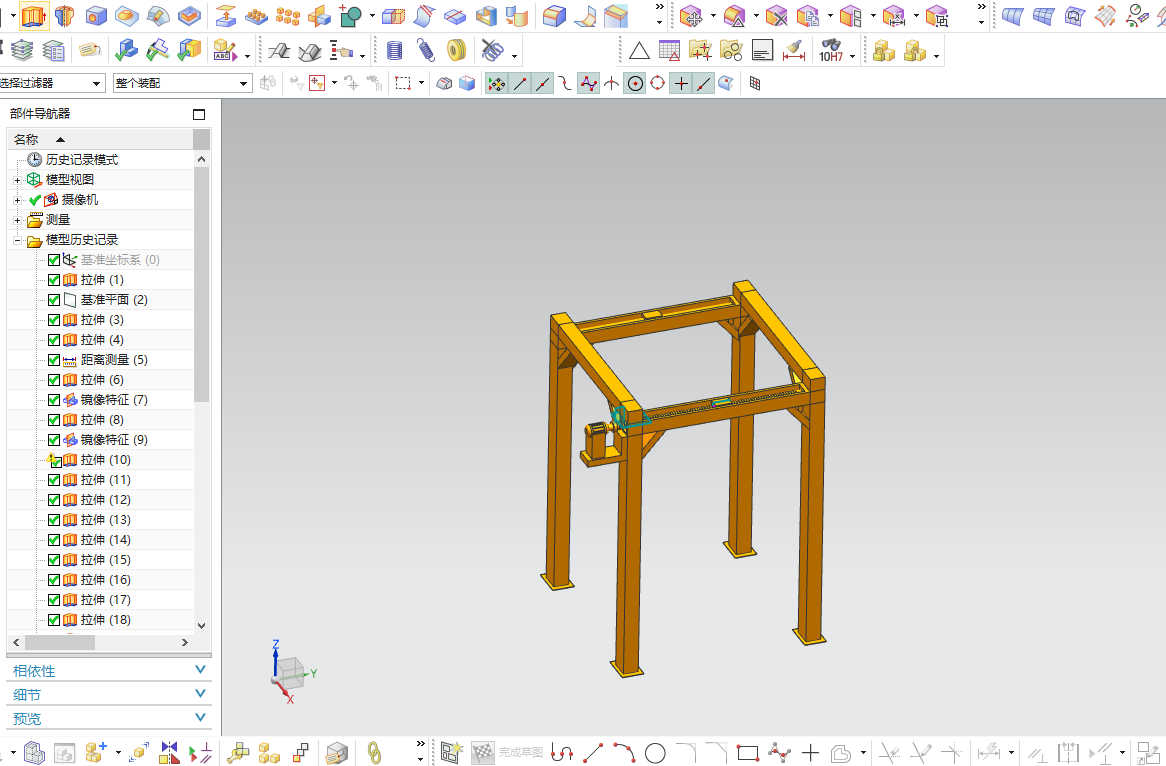Expand the 相依性 panel section
1166x766 pixels.
(x=109, y=671)
